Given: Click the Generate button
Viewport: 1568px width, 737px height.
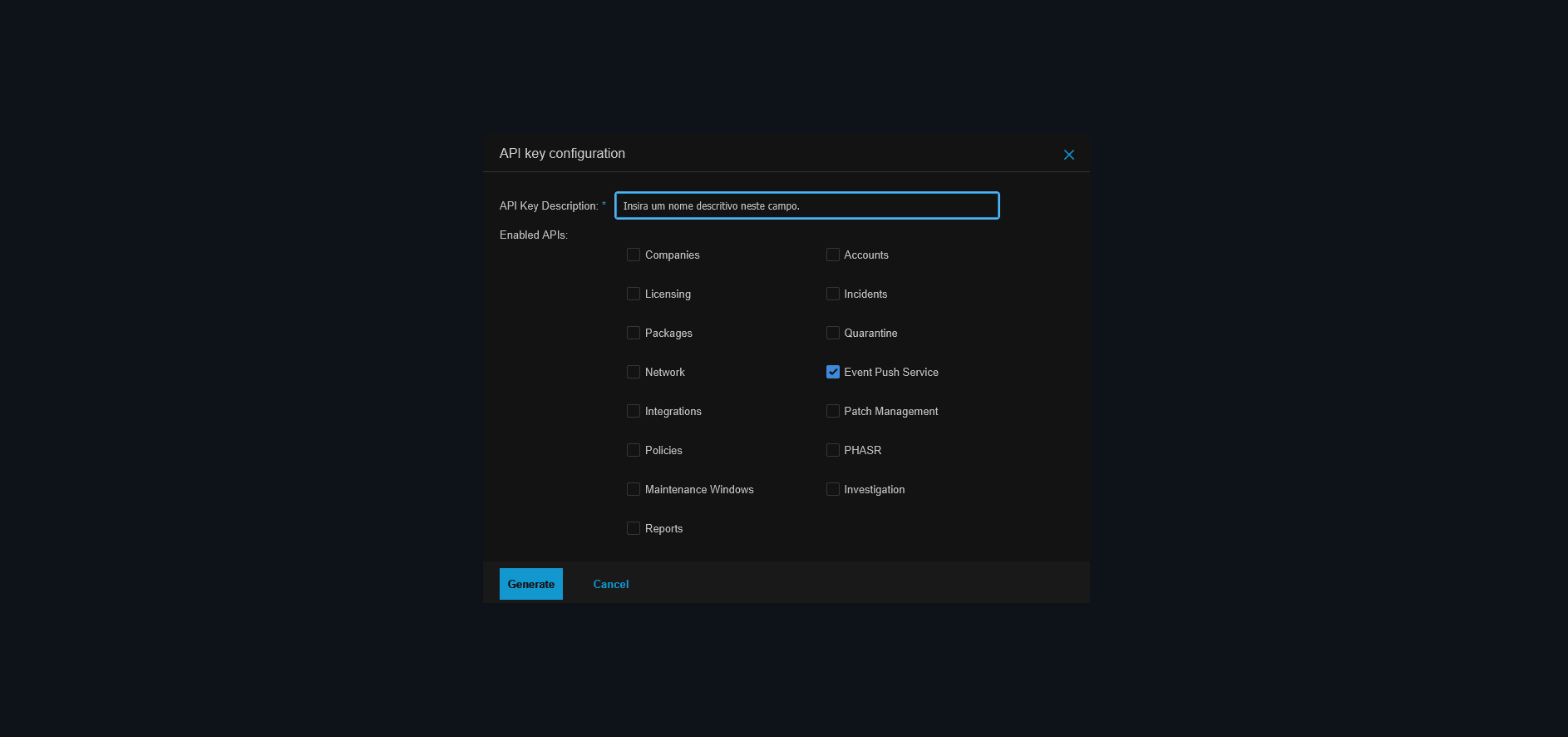Looking at the screenshot, I should [531, 584].
